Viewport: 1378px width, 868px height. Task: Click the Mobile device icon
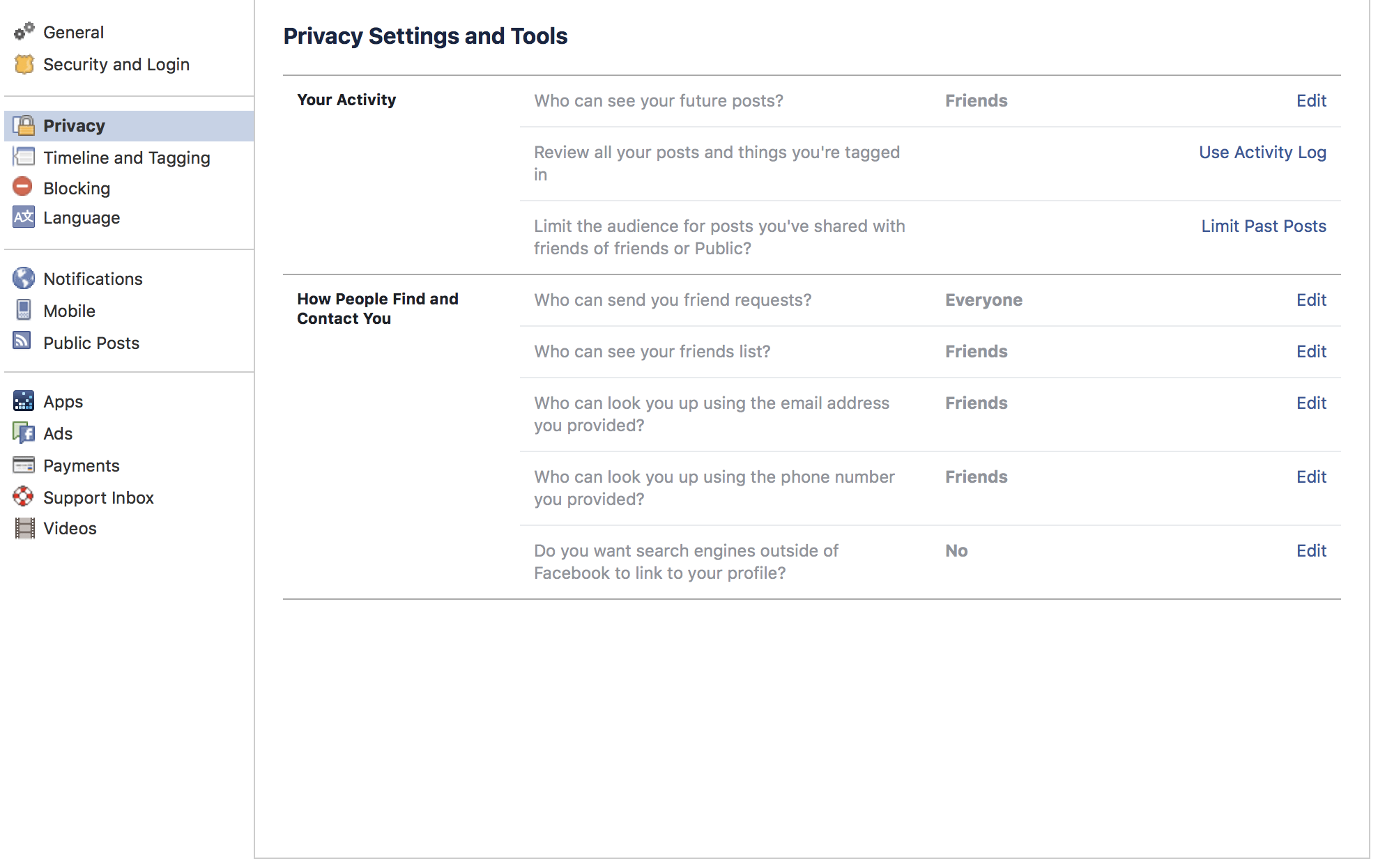[x=22, y=310]
